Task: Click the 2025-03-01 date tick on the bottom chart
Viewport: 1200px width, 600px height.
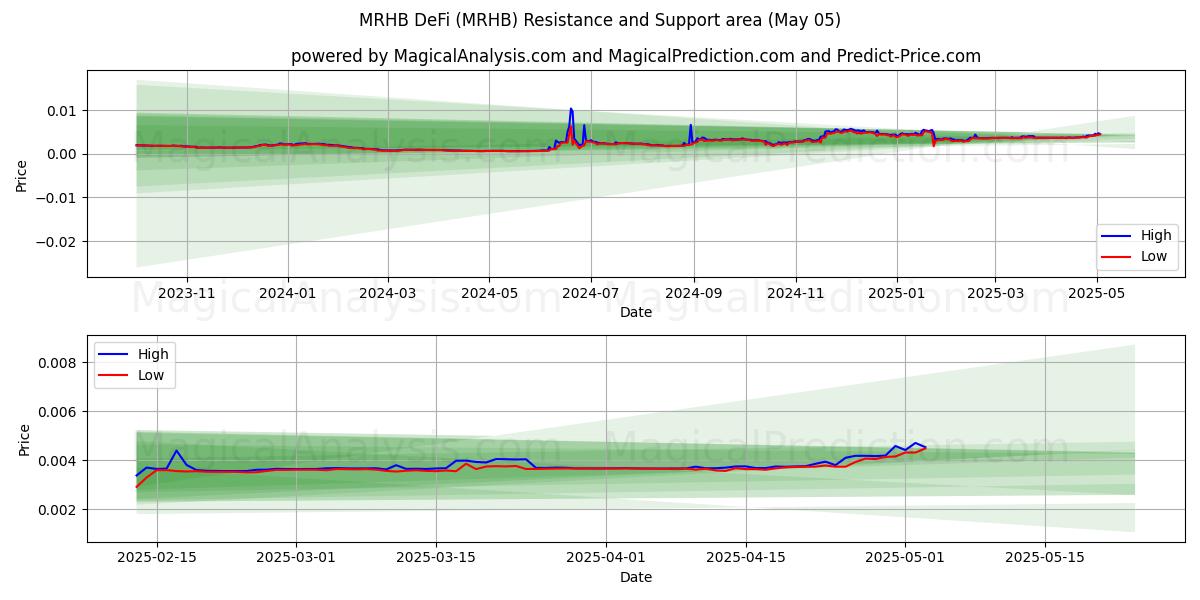Action: (x=296, y=557)
